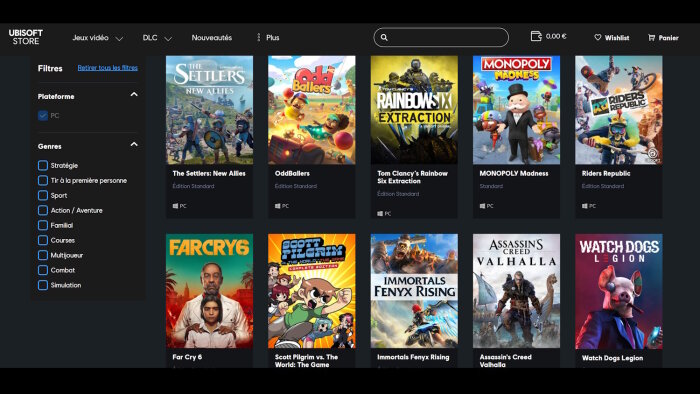Expand the Jeux vidéo dropdown chevron
The width and height of the screenshot is (700, 394).
[119, 39]
